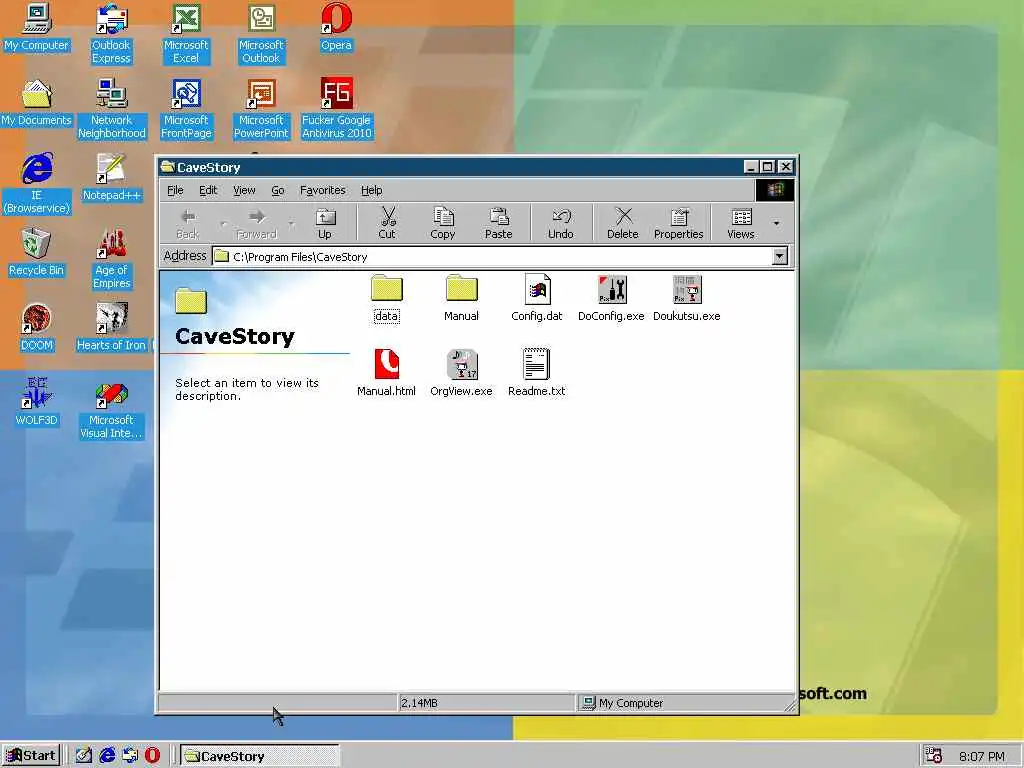Image resolution: width=1024 pixels, height=768 pixels.
Task: Open the Favorites menu
Action: (323, 190)
